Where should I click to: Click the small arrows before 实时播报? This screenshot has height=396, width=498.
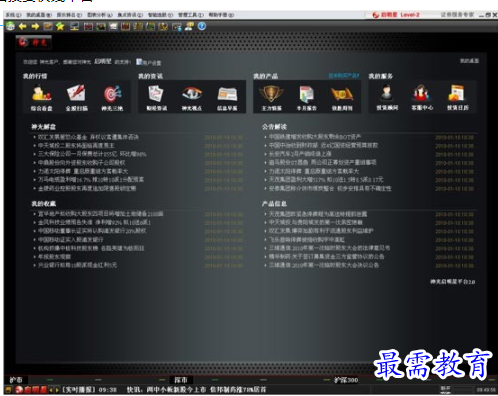click(x=54, y=389)
